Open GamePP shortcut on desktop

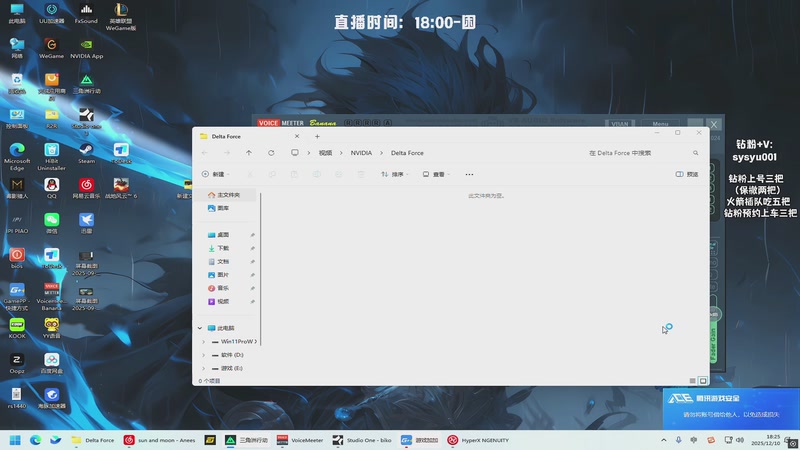click(17, 296)
